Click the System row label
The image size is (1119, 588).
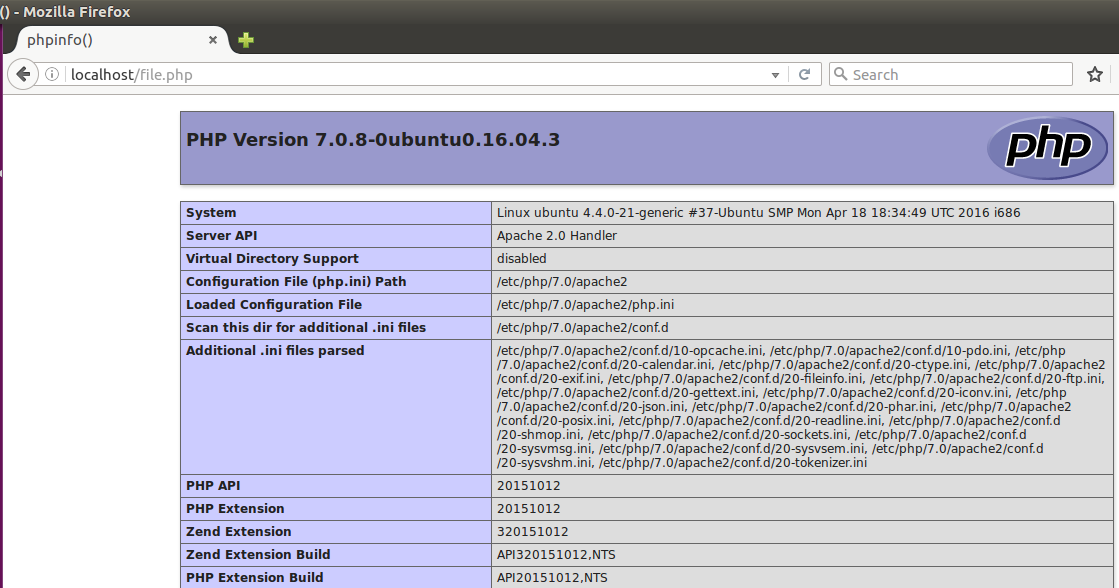click(x=211, y=213)
